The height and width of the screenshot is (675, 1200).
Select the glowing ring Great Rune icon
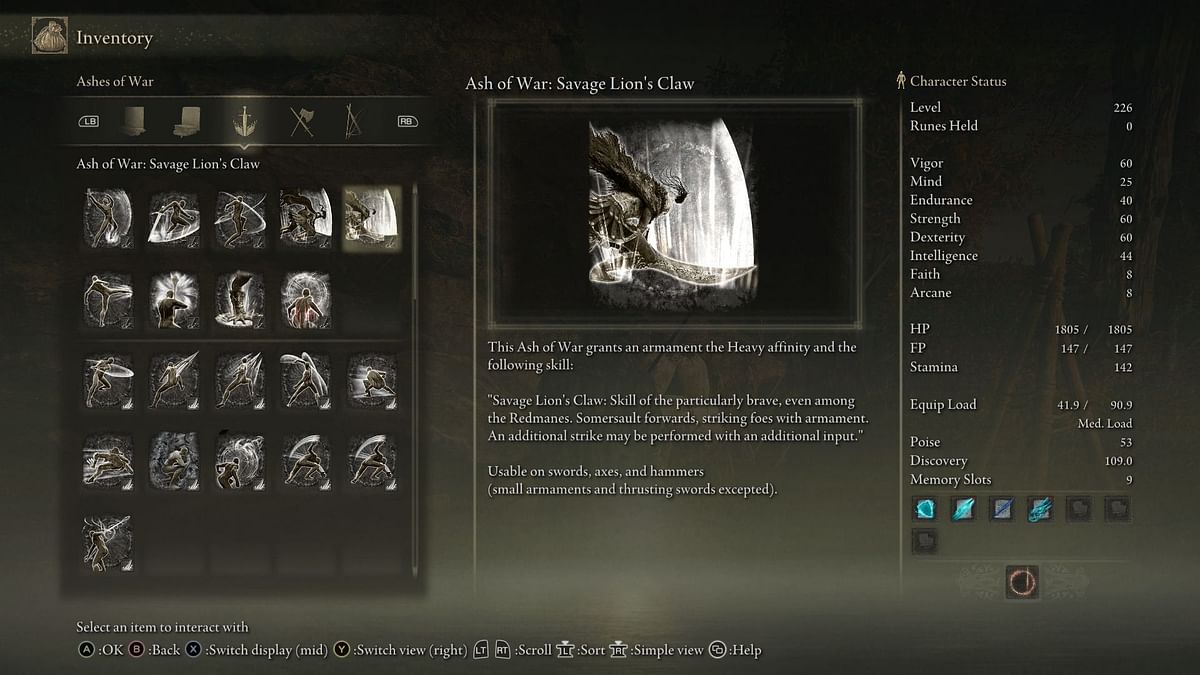[1022, 582]
